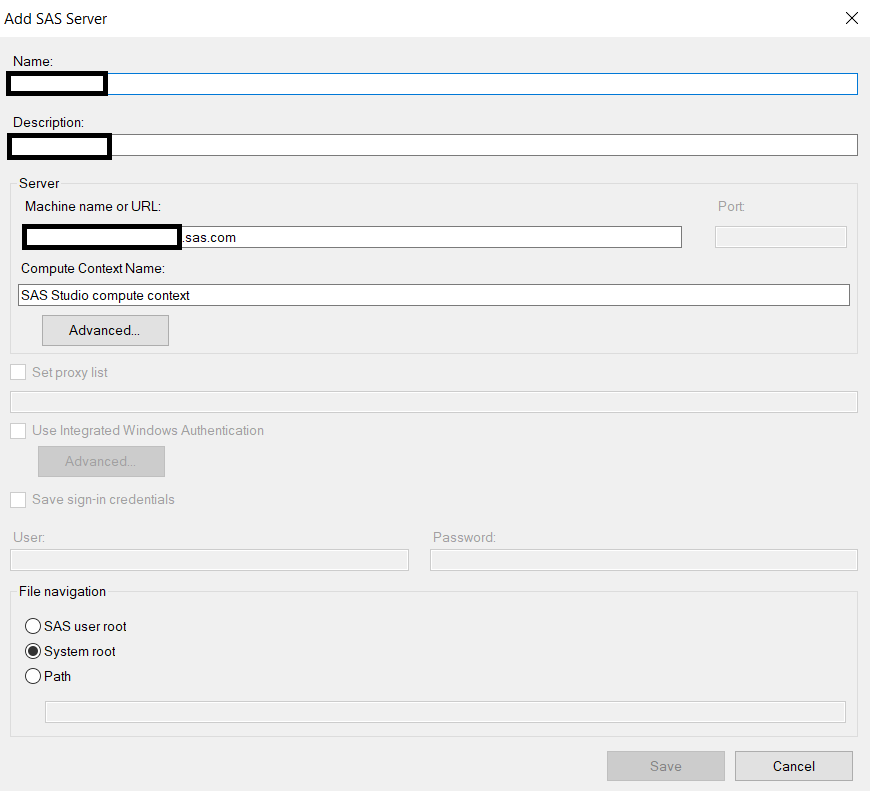870x791 pixels.
Task: Select the SAS user root option
Action: coord(32,626)
